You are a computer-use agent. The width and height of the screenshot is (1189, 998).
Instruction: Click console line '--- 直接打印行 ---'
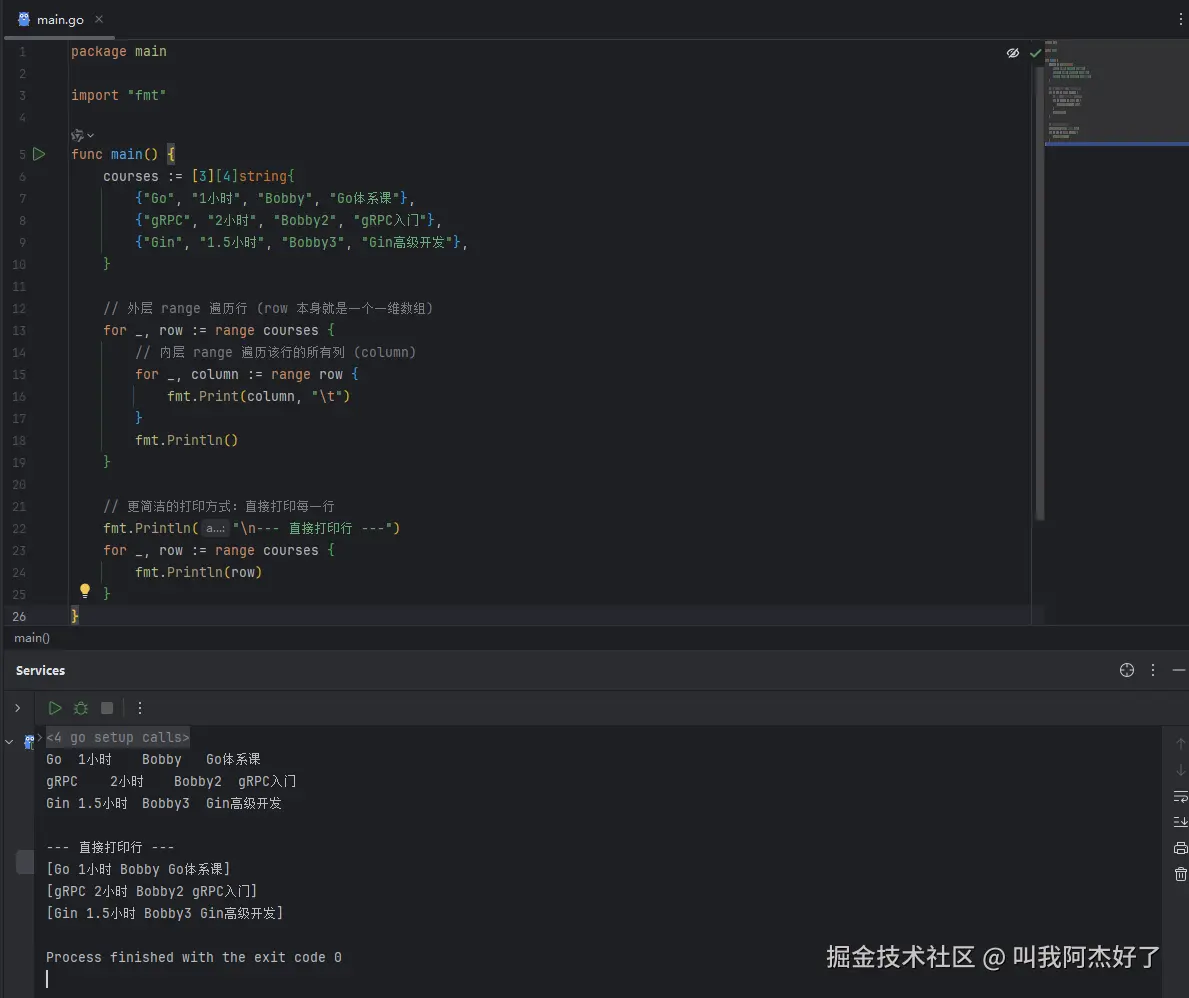(110, 847)
